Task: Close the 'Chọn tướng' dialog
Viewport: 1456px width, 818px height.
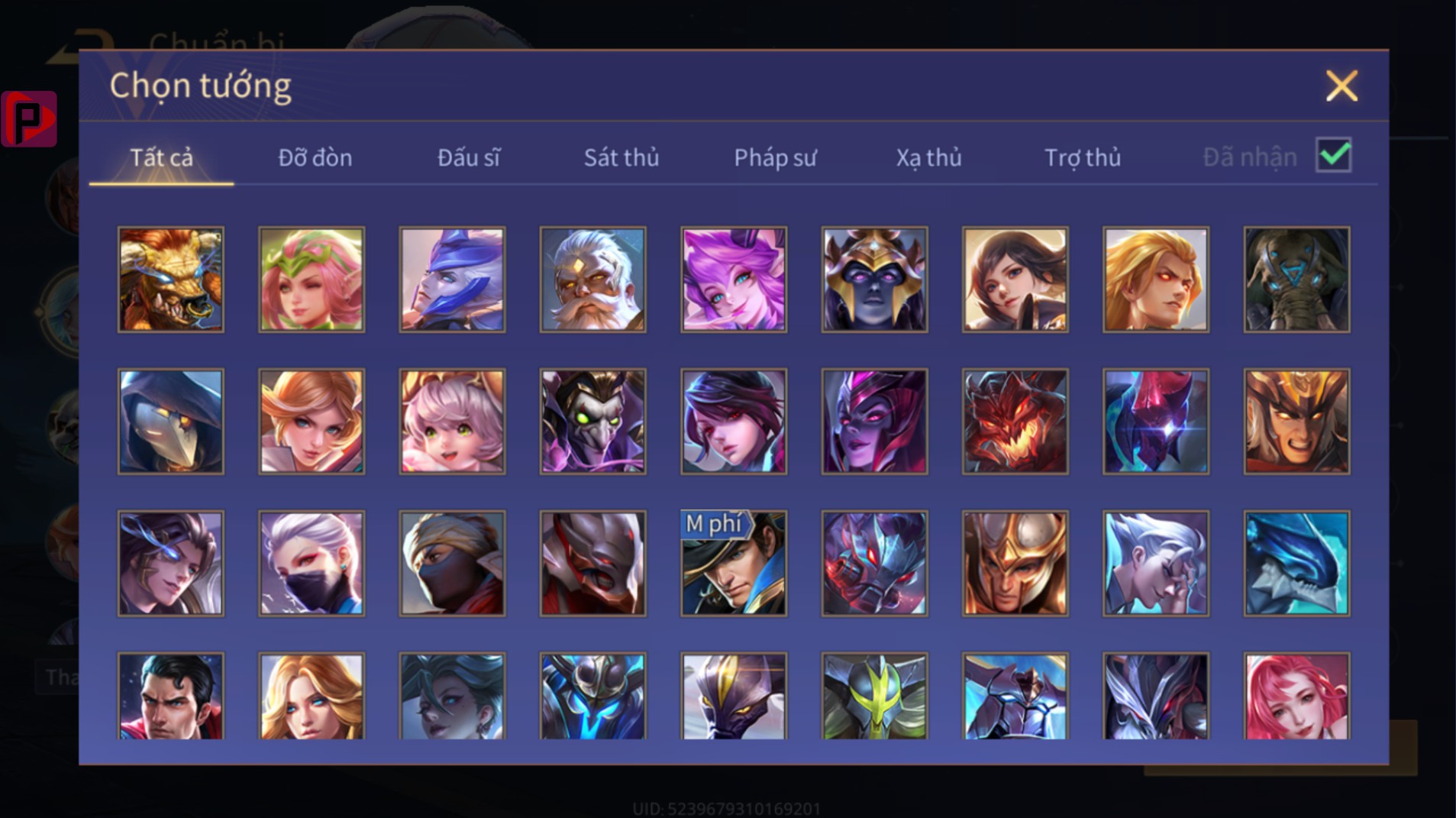Action: (x=1341, y=86)
